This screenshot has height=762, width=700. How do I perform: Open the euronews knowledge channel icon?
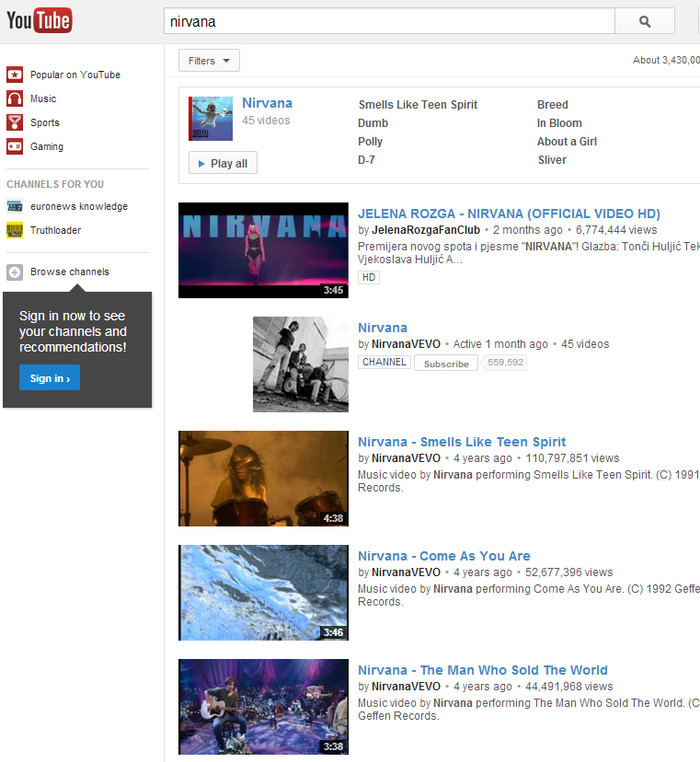(x=15, y=207)
